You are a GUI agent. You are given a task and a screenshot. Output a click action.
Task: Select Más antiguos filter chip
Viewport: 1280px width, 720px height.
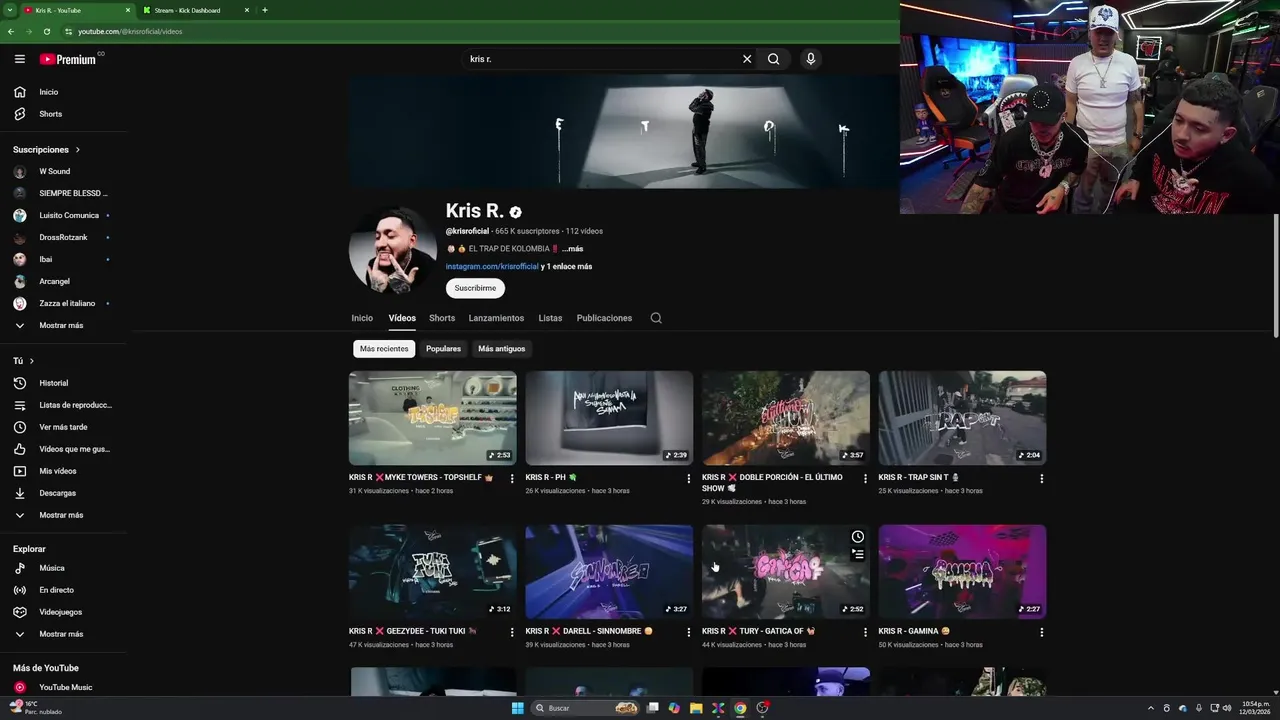click(501, 349)
